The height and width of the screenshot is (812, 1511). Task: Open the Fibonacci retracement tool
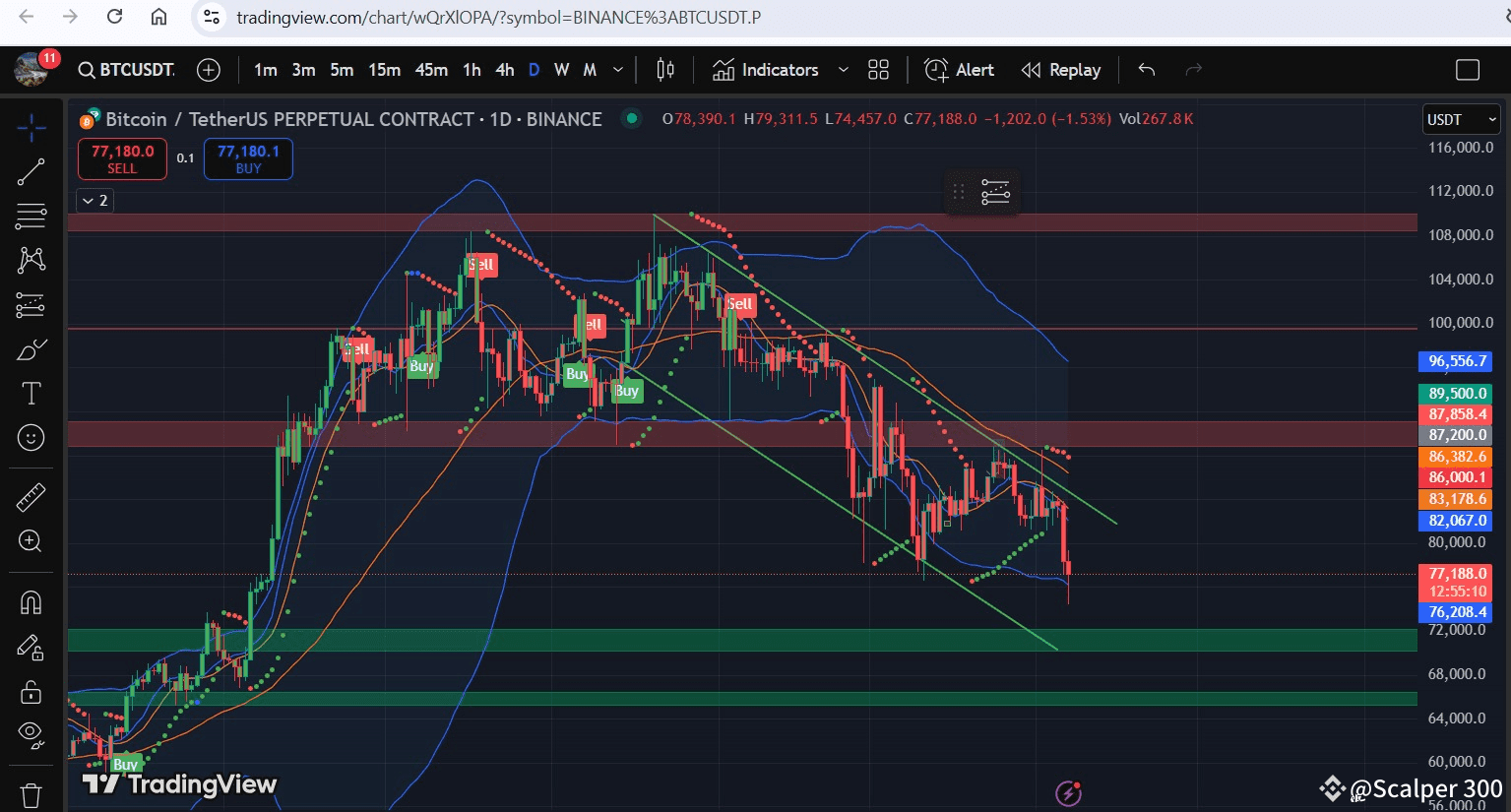pos(31,216)
